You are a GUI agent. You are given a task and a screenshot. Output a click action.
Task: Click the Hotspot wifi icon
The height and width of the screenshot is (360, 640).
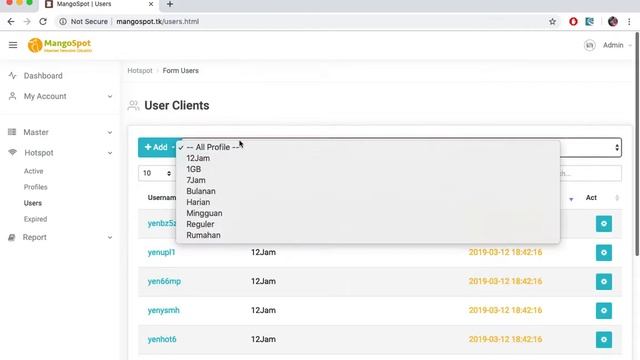pyautogui.click(x=13, y=152)
